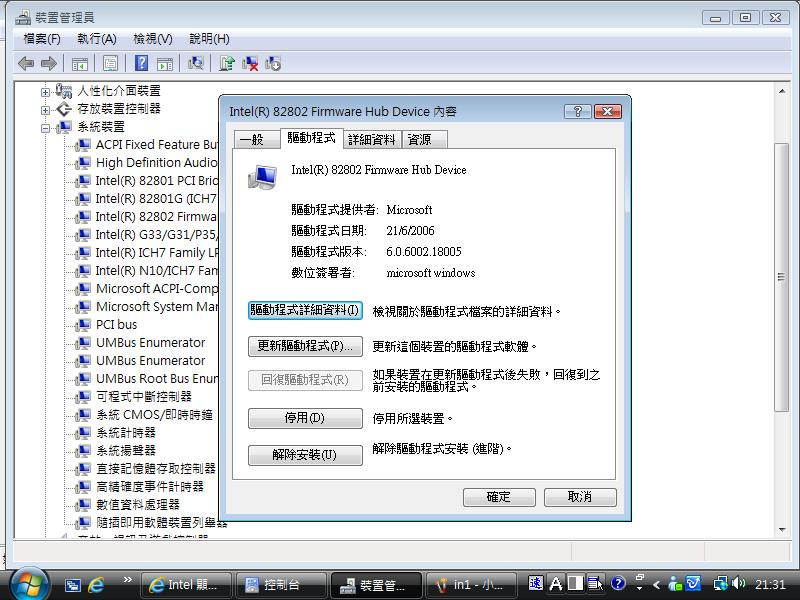The height and width of the screenshot is (600, 800).
Task: Switch to the 控制台 taskbar button
Action: pyautogui.click(x=281, y=585)
